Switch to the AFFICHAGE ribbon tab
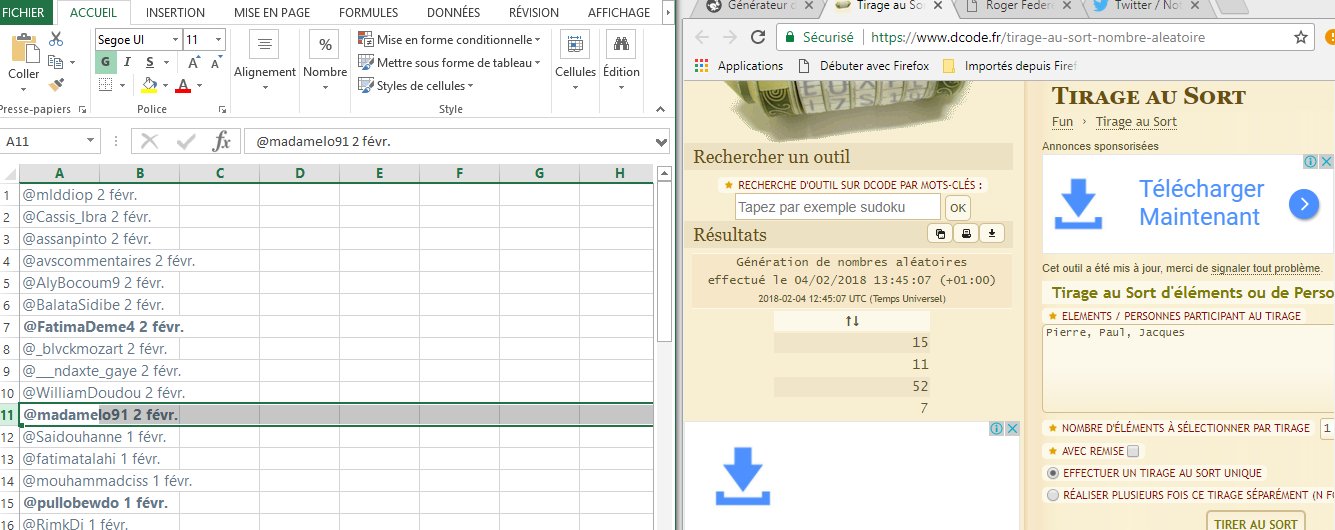 (x=618, y=13)
